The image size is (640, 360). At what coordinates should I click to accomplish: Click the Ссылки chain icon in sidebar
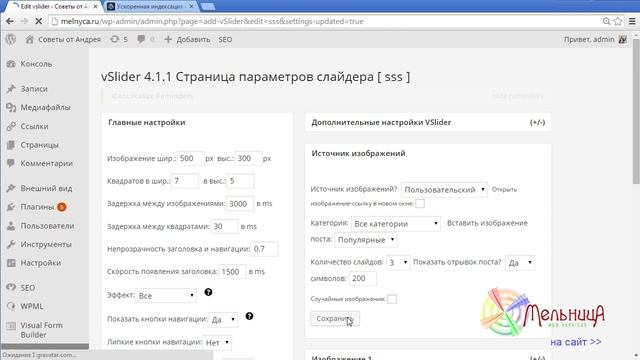[x=11, y=126]
